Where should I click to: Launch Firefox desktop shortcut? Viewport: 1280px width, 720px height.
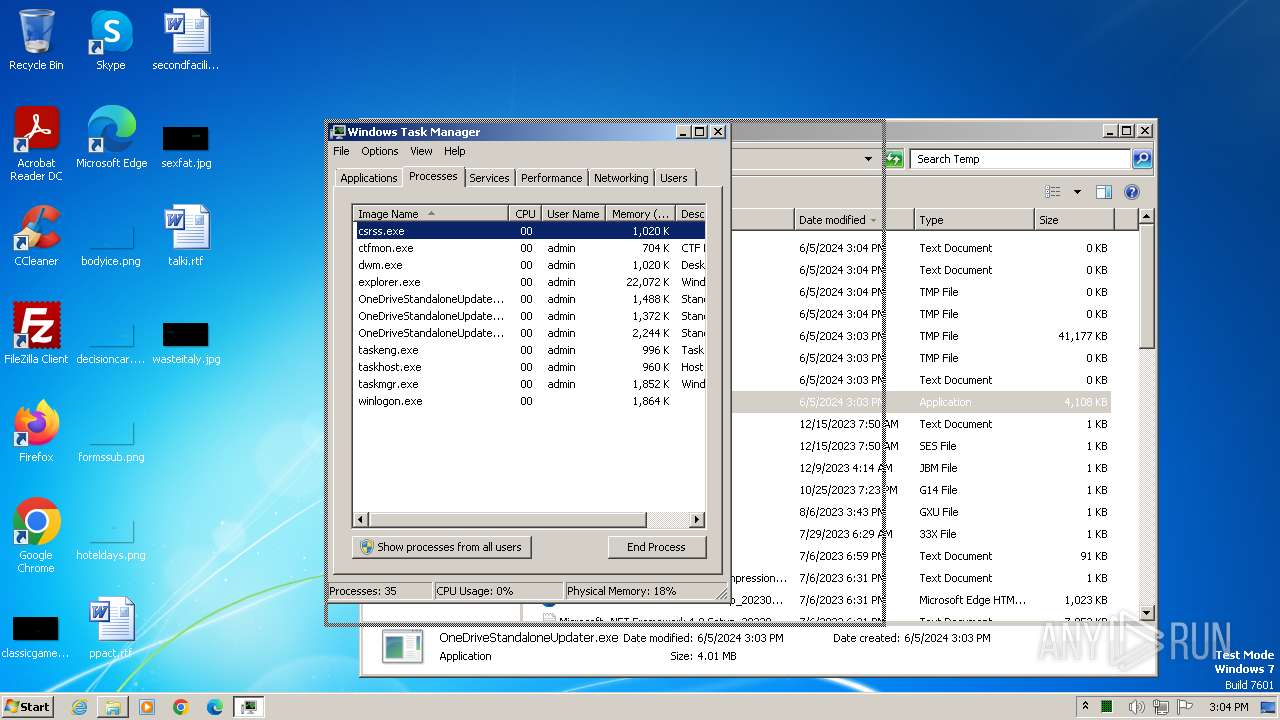(36, 432)
